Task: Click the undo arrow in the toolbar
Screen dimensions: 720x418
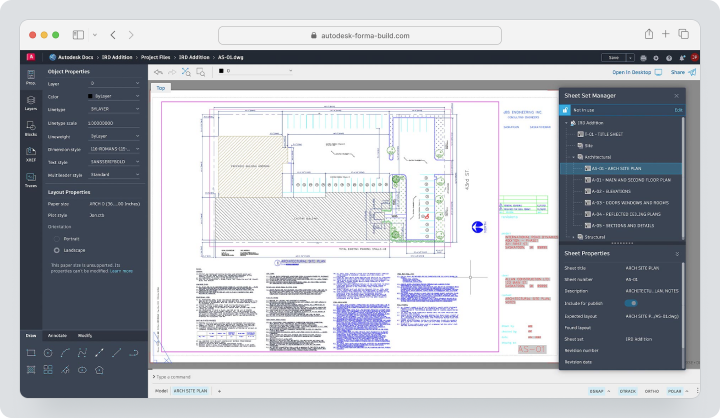Action: [158, 72]
